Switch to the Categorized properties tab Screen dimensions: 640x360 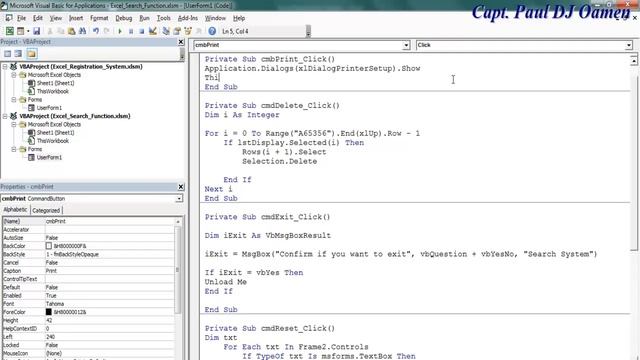[46, 210]
